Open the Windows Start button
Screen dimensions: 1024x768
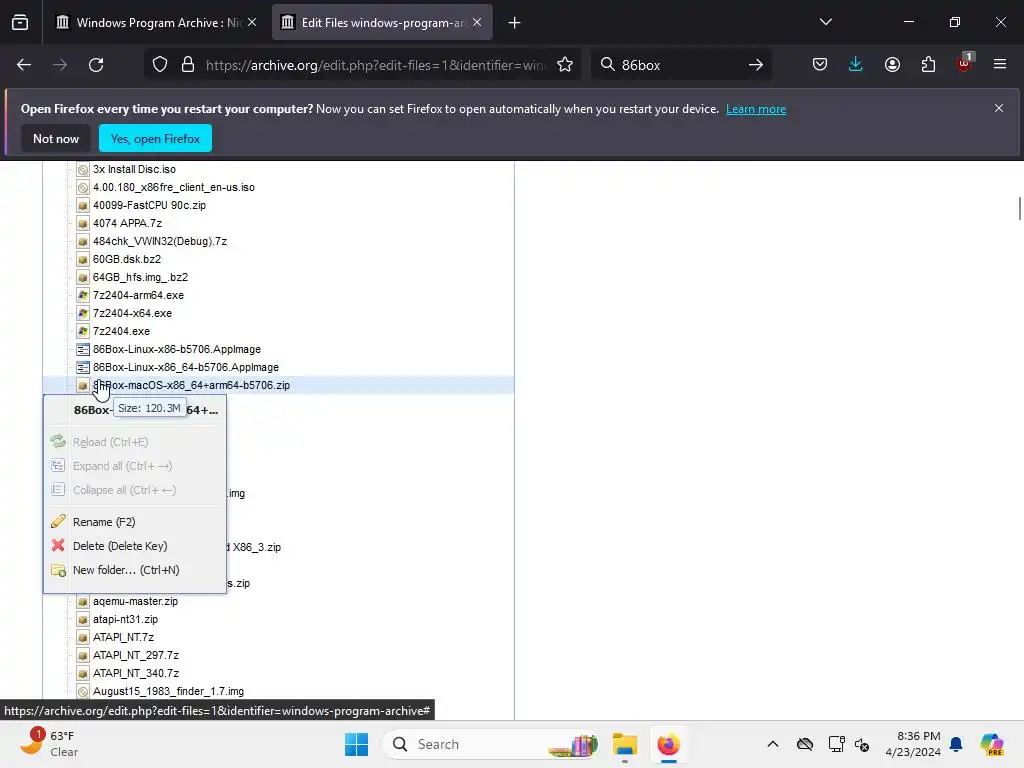pos(357,744)
